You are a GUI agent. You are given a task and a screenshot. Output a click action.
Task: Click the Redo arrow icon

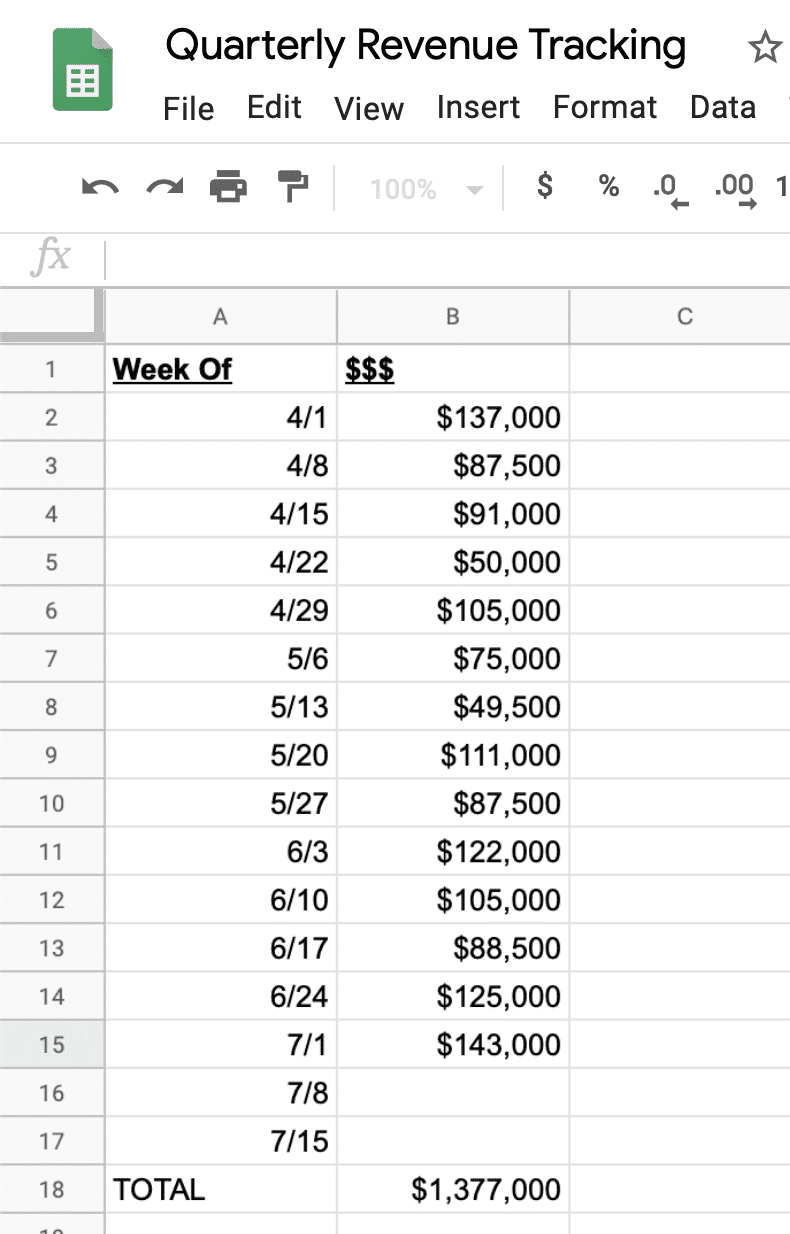pos(165,187)
